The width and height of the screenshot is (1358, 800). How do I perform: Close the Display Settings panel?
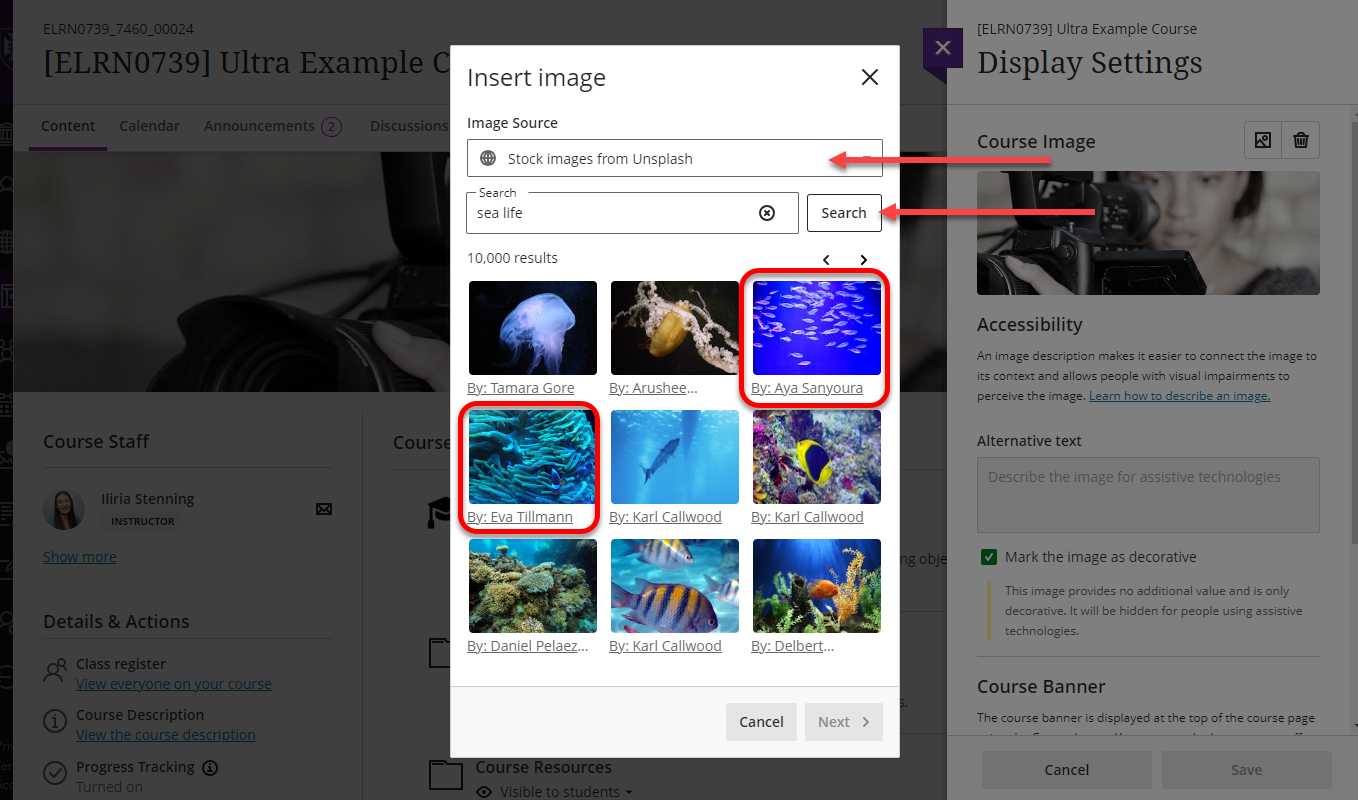pyautogui.click(x=942, y=48)
